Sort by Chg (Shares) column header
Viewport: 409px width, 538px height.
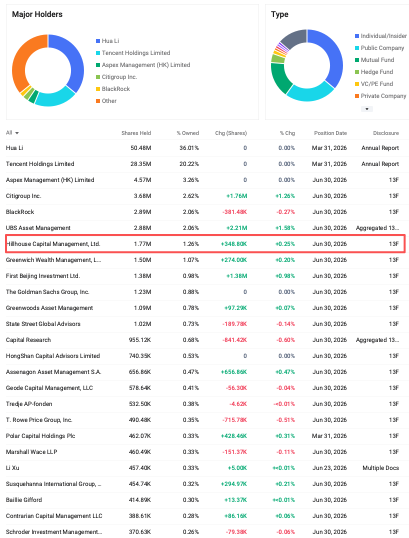231,133
